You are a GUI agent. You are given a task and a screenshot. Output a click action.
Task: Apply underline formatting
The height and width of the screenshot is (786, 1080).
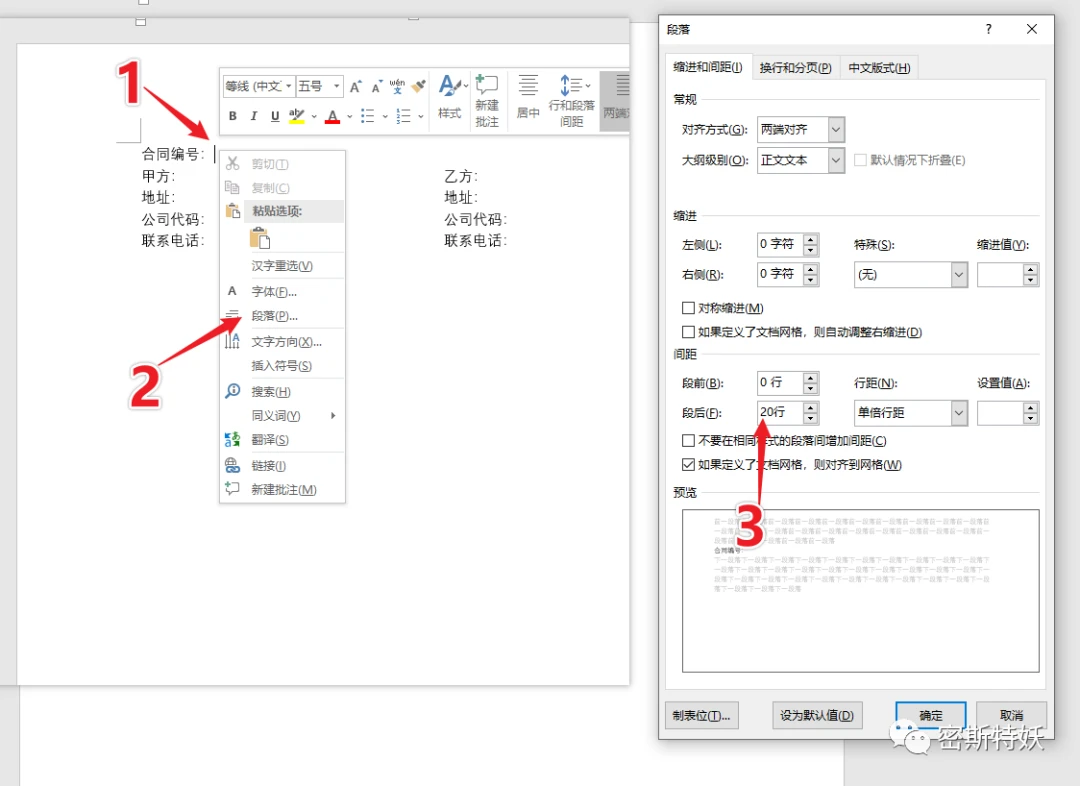pos(274,115)
